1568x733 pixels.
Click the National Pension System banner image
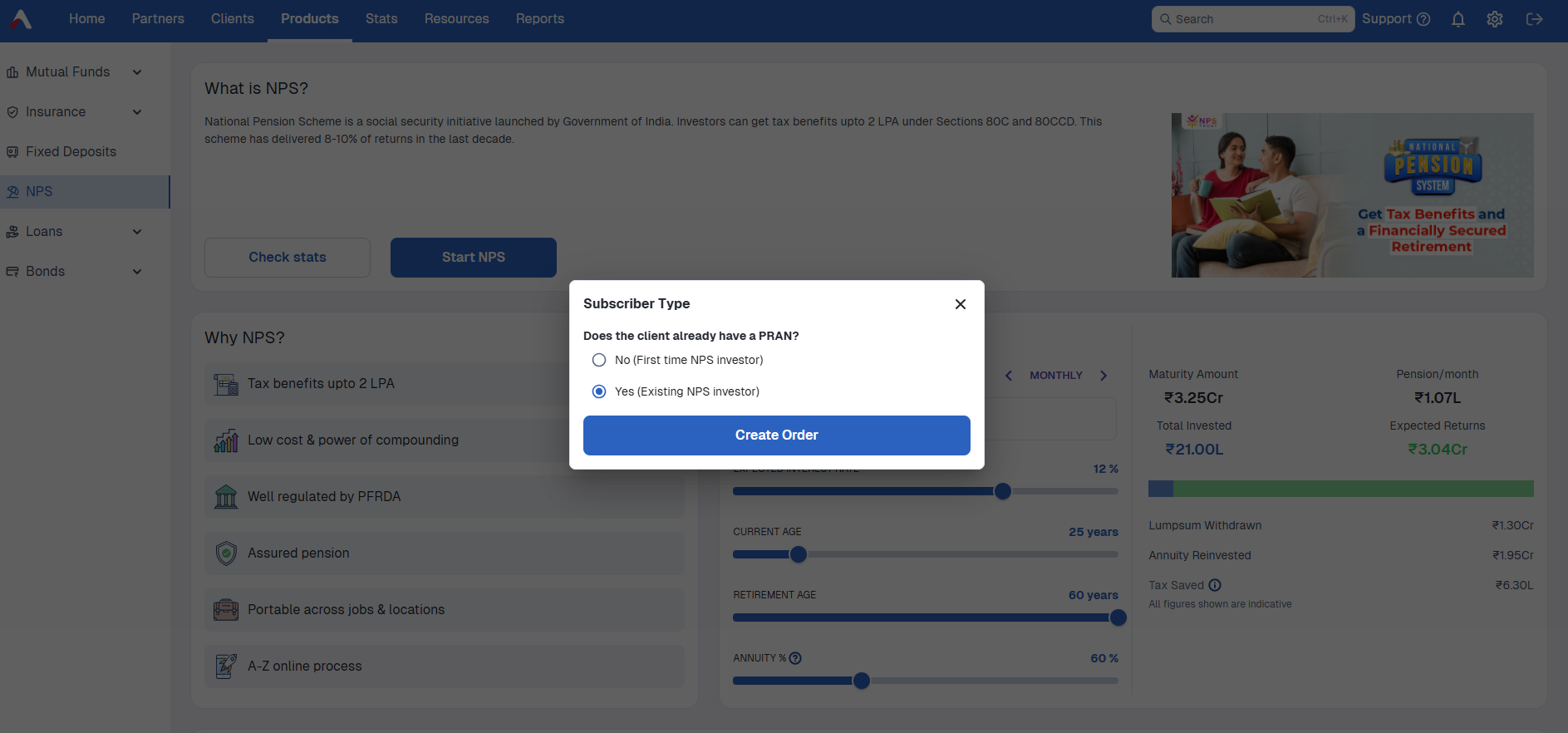click(x=1353, y=195)
